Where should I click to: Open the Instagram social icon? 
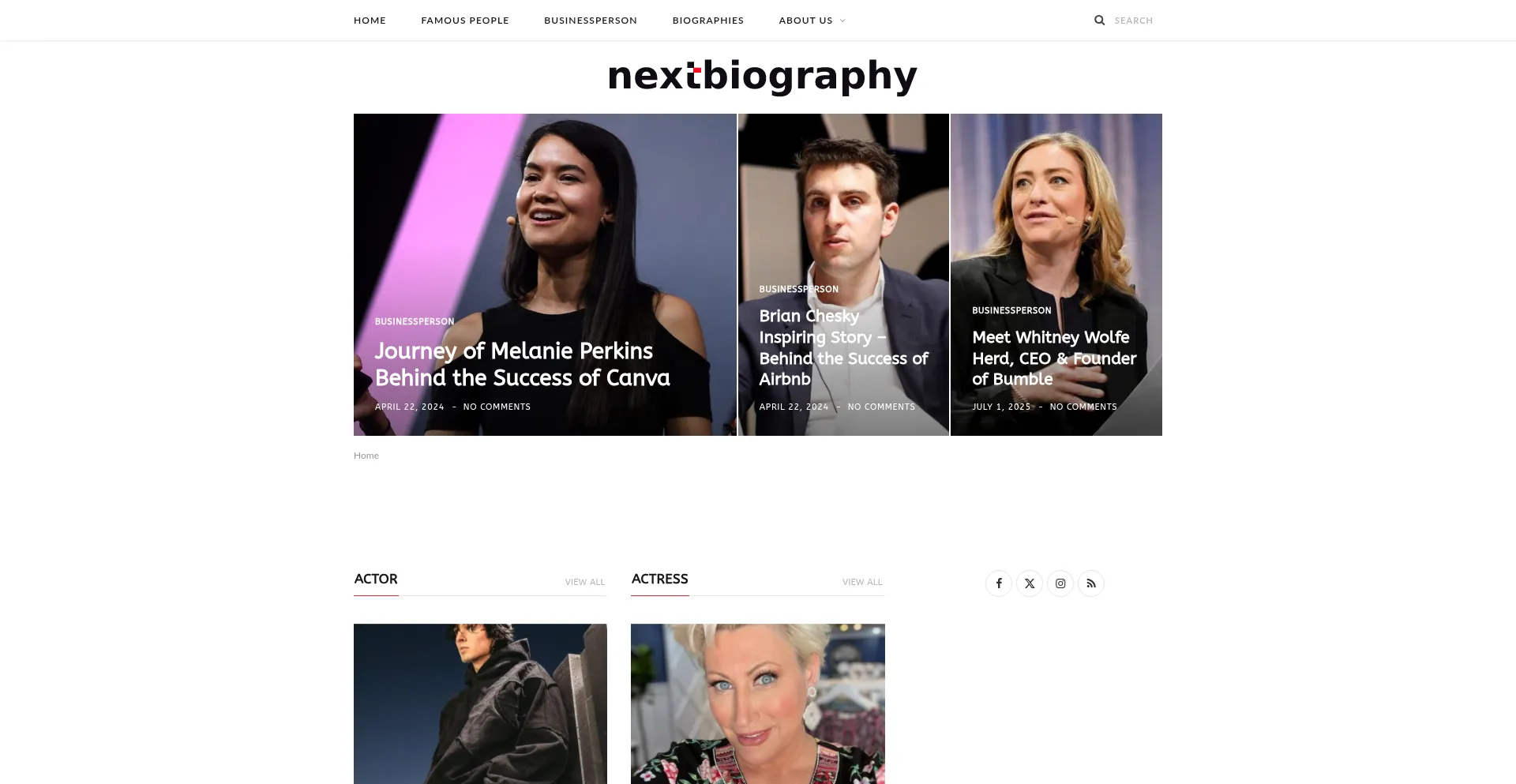(x=1060, y=583)
